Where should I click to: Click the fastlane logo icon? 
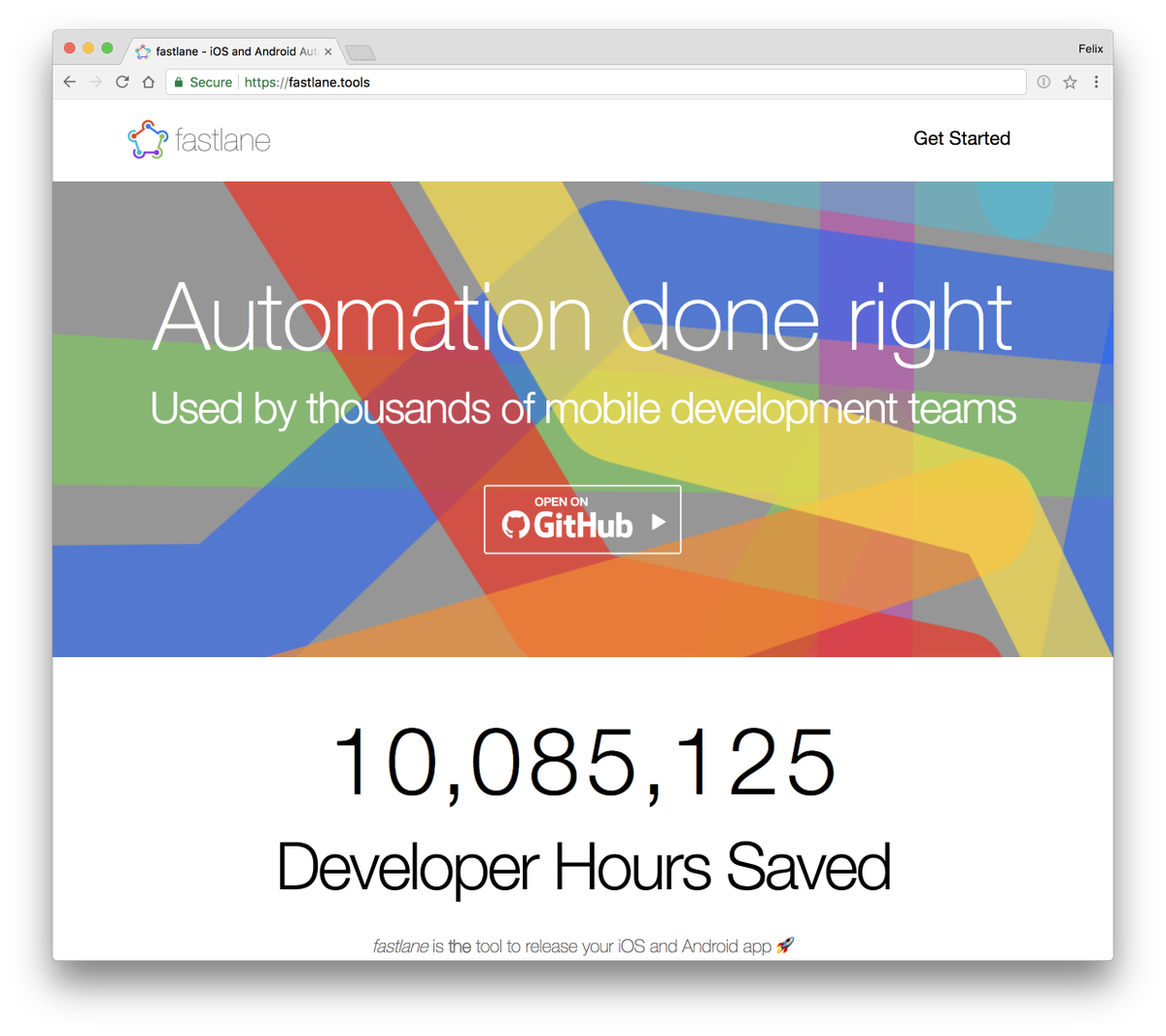click(147, 139)
